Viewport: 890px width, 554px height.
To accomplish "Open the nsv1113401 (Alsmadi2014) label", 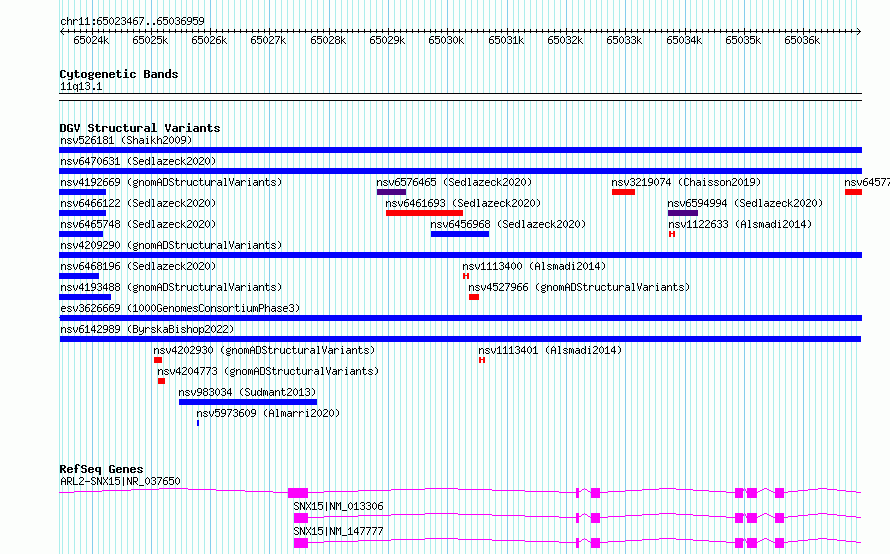I will pyautogui.click(x=550, y=350).
